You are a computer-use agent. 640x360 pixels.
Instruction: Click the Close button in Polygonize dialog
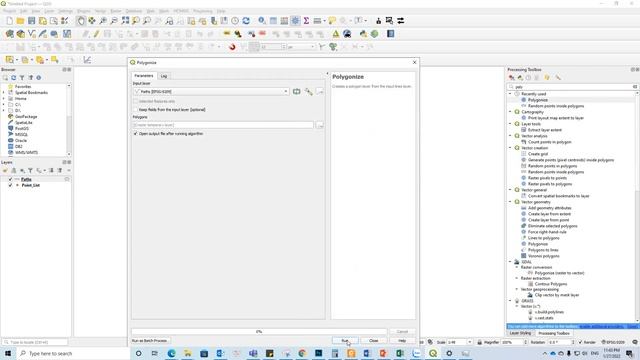click(x=373, y=340)
